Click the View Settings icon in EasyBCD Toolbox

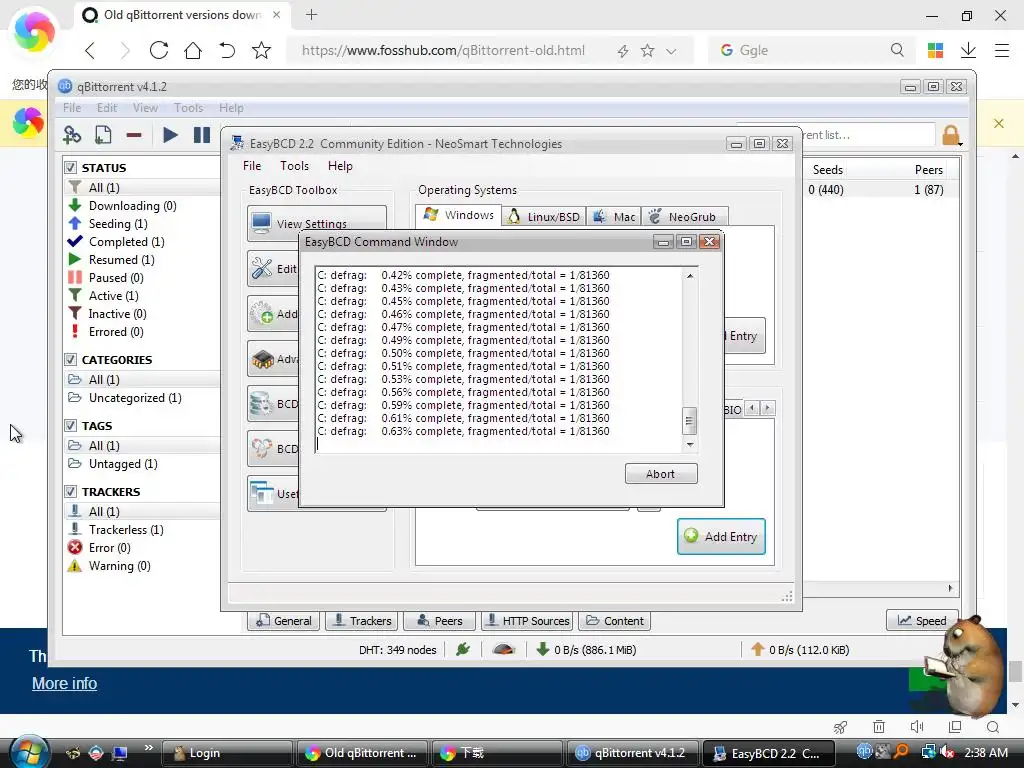point(262,223)
